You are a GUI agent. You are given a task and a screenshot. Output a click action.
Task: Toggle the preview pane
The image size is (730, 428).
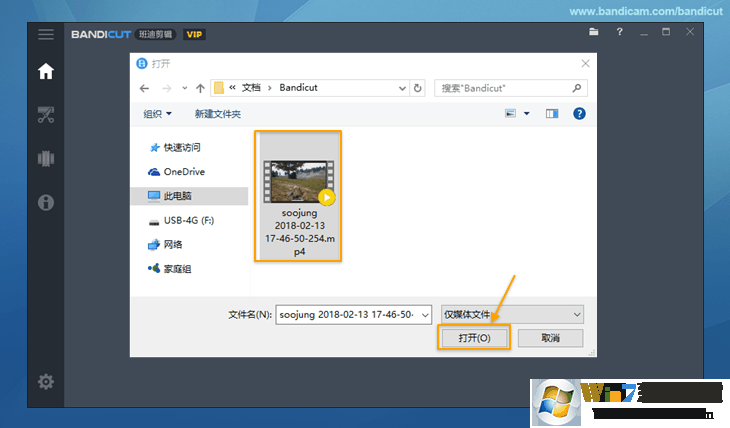pos(552,114)
